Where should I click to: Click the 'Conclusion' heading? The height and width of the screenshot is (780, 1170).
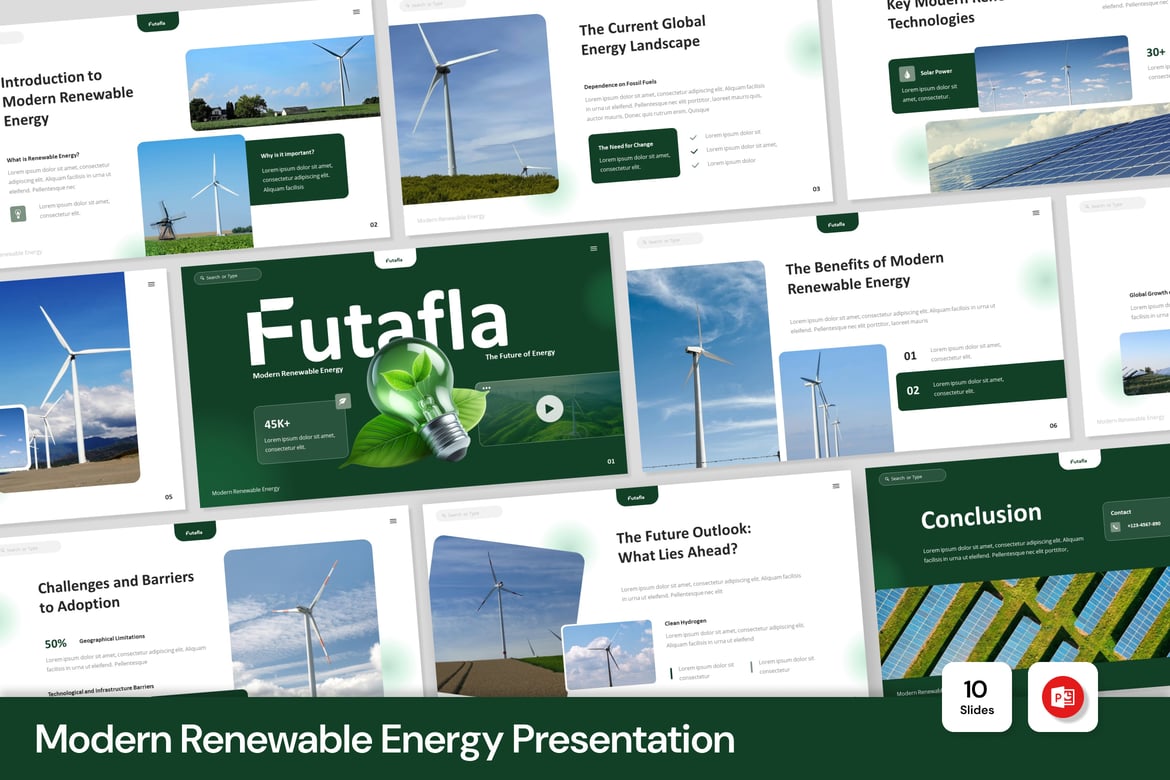pos(980,517)
